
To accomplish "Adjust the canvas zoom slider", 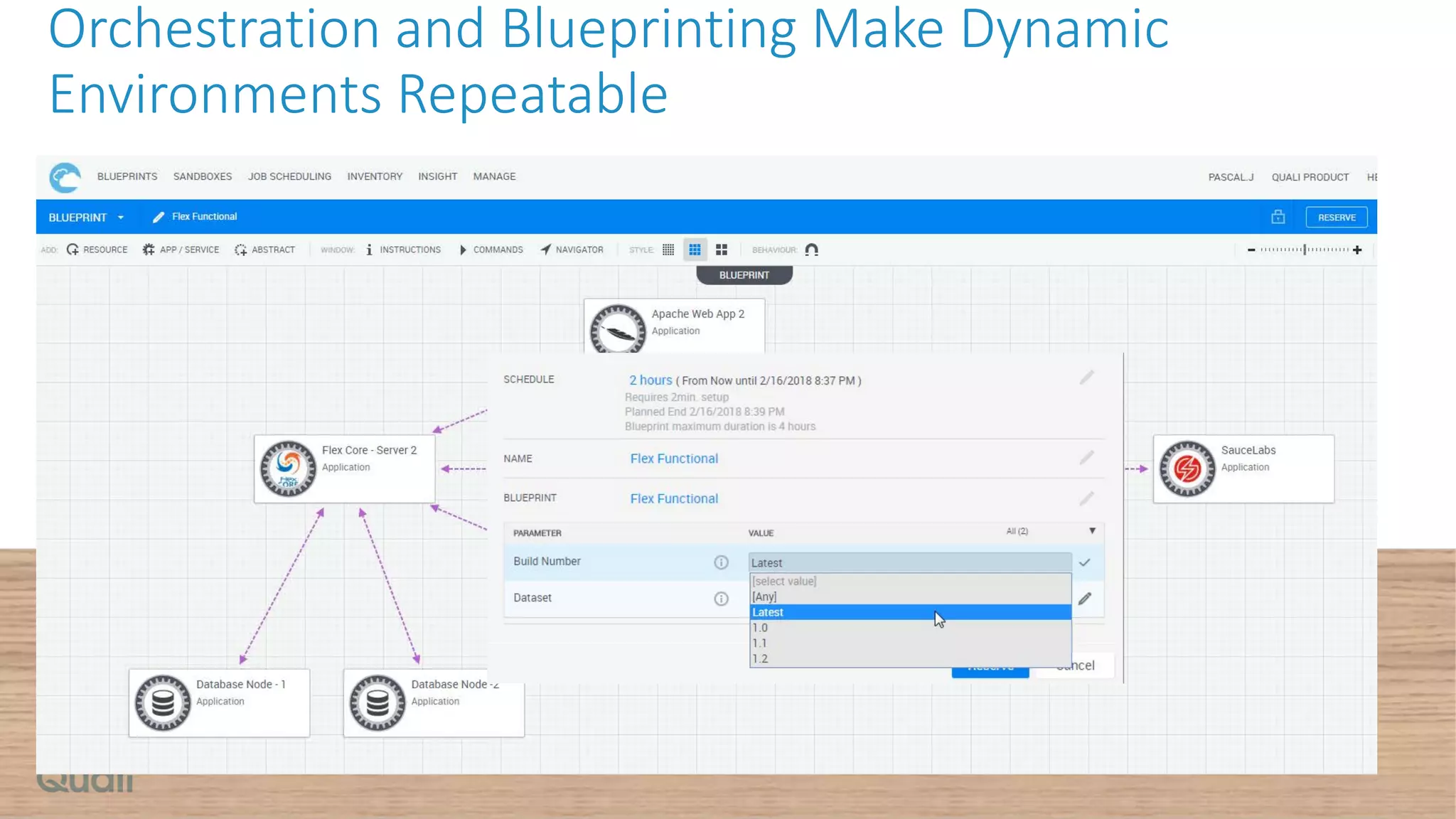I will tap(1305, 250).
